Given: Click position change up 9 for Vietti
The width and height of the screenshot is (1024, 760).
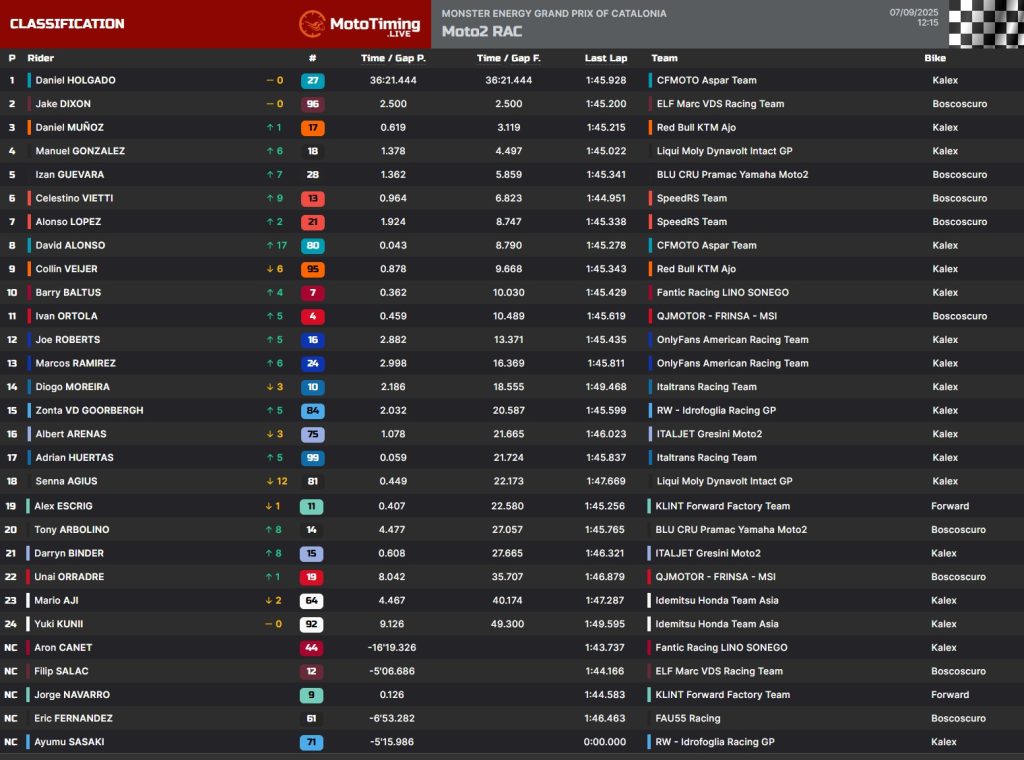Looking at the screenshot, I should click(275, 198).
